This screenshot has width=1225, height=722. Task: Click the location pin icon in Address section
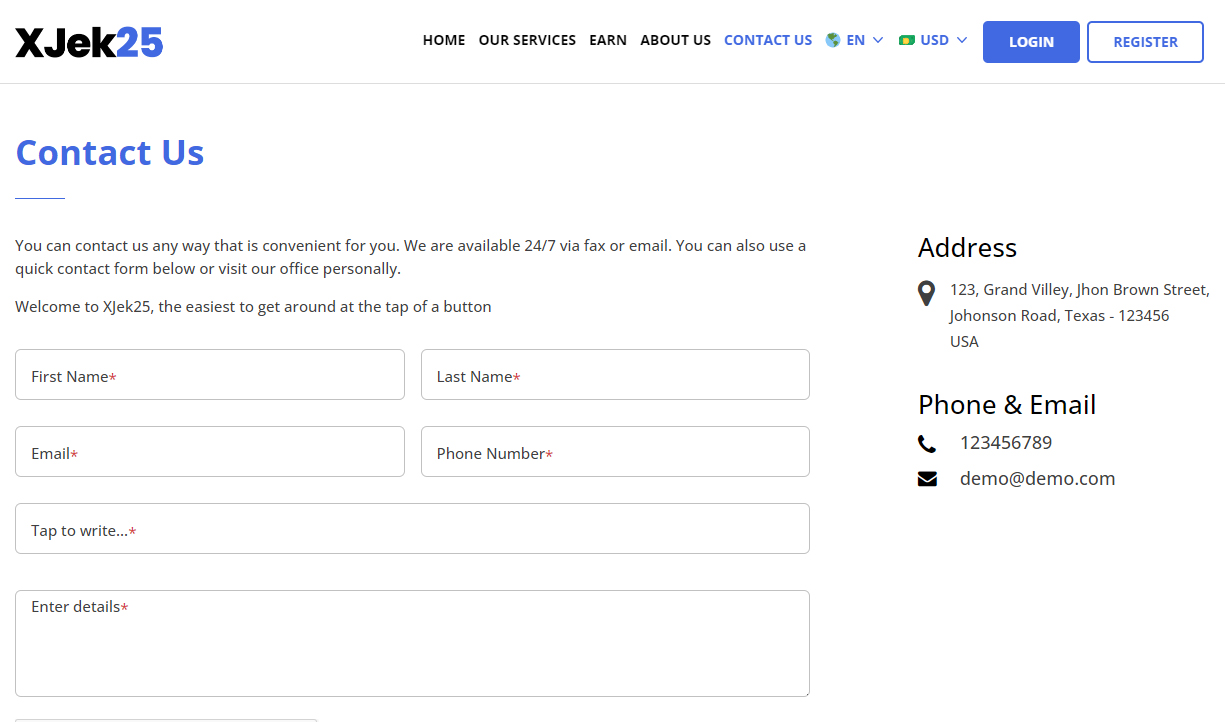[926, 293]
